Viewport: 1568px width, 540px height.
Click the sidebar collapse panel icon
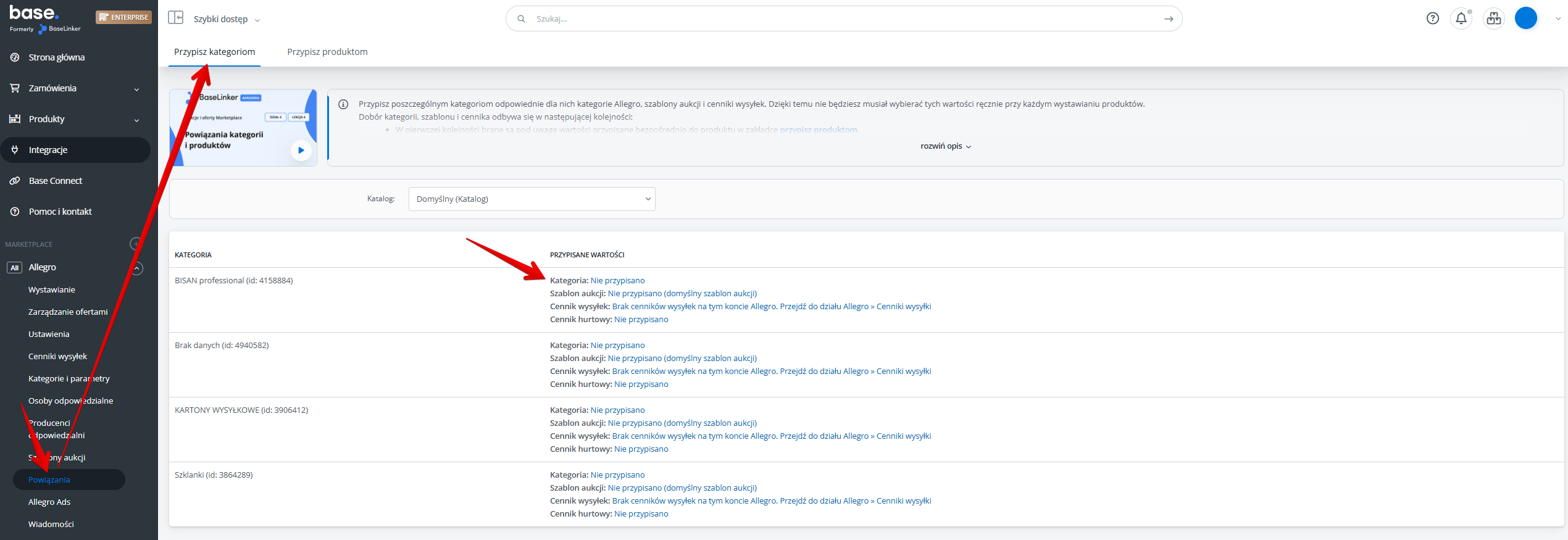pos(176,18)
